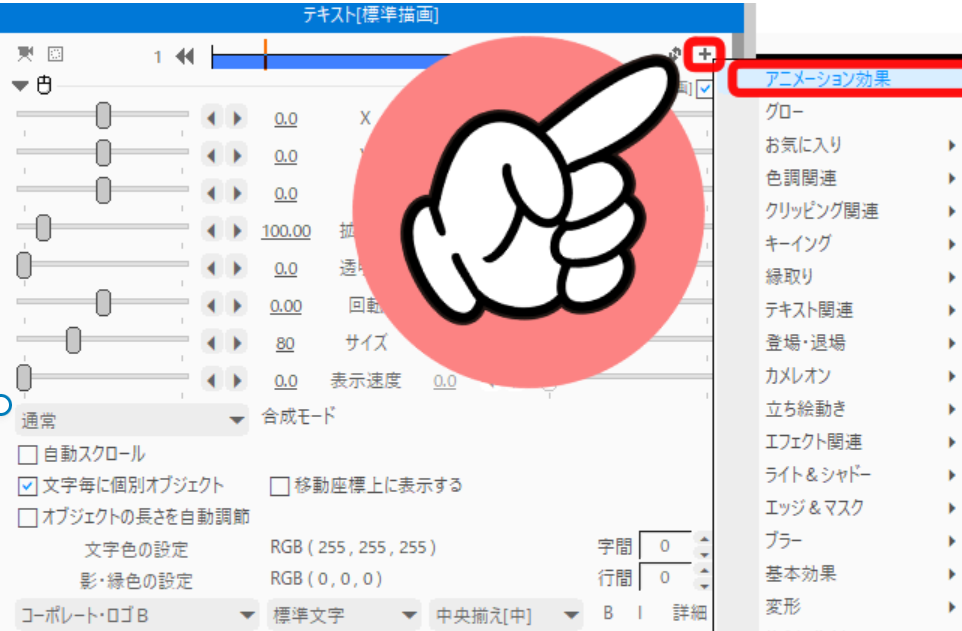Click the left arrow on the サイズ row
The height and width of the screenshot is (631, 962).
coord(212,343)
